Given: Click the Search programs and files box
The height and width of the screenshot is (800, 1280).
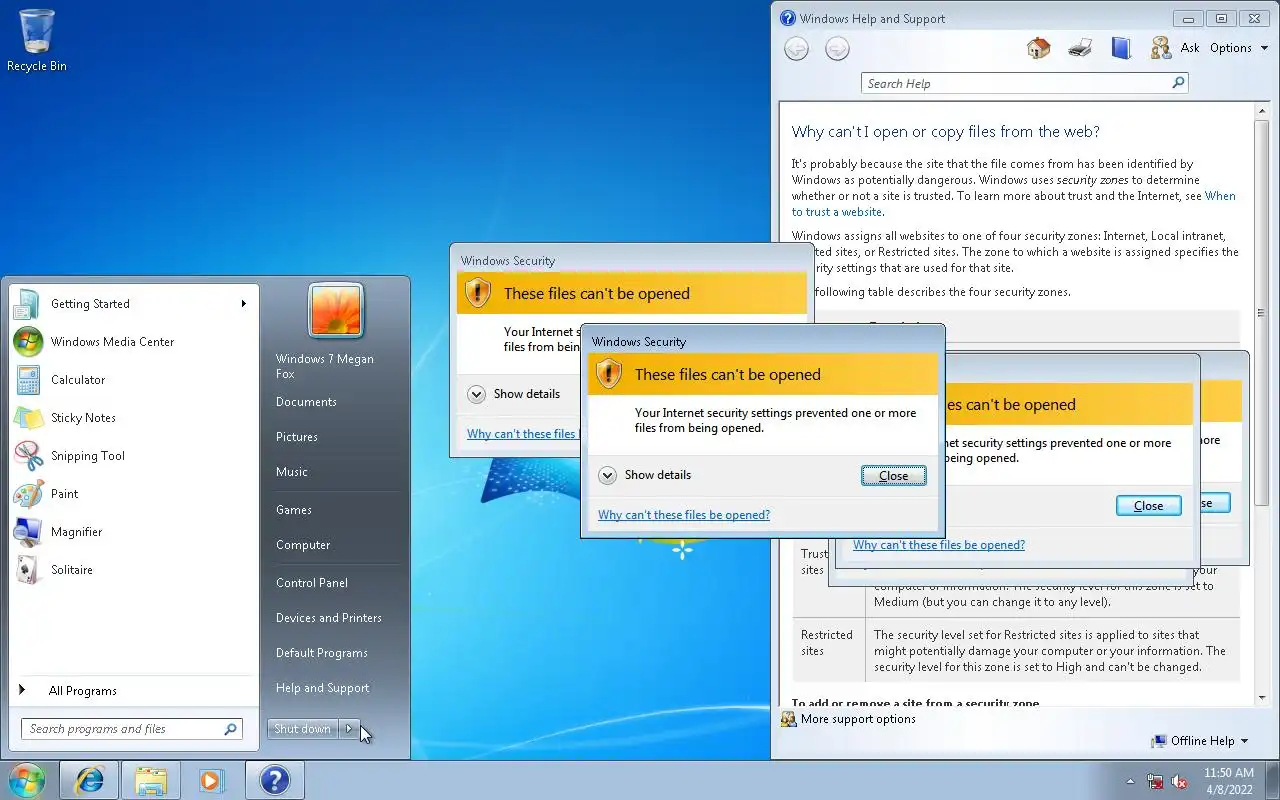Looking at the screenshot, I should [x=131, y=729].
